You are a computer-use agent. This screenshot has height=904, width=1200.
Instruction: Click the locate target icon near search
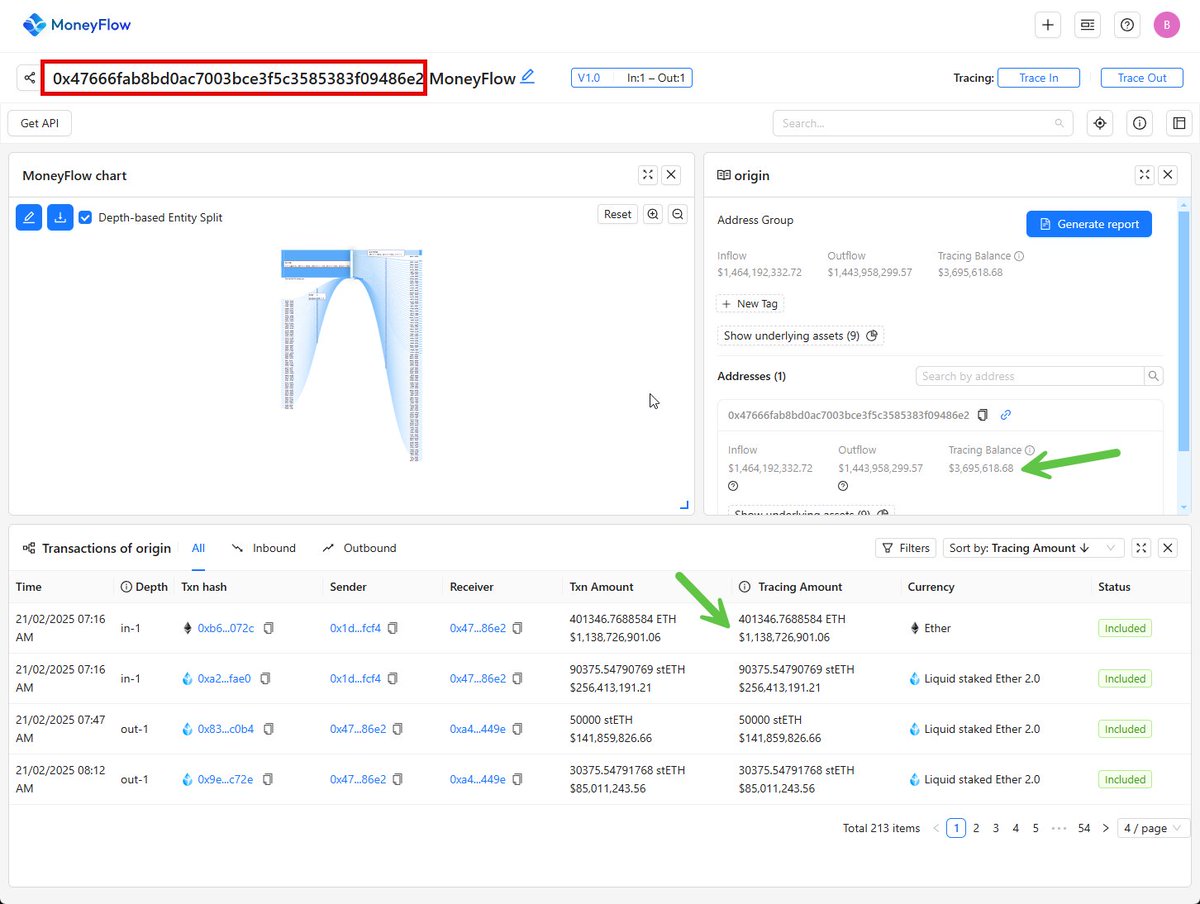pyautogui.click(x=1100, y=123)
